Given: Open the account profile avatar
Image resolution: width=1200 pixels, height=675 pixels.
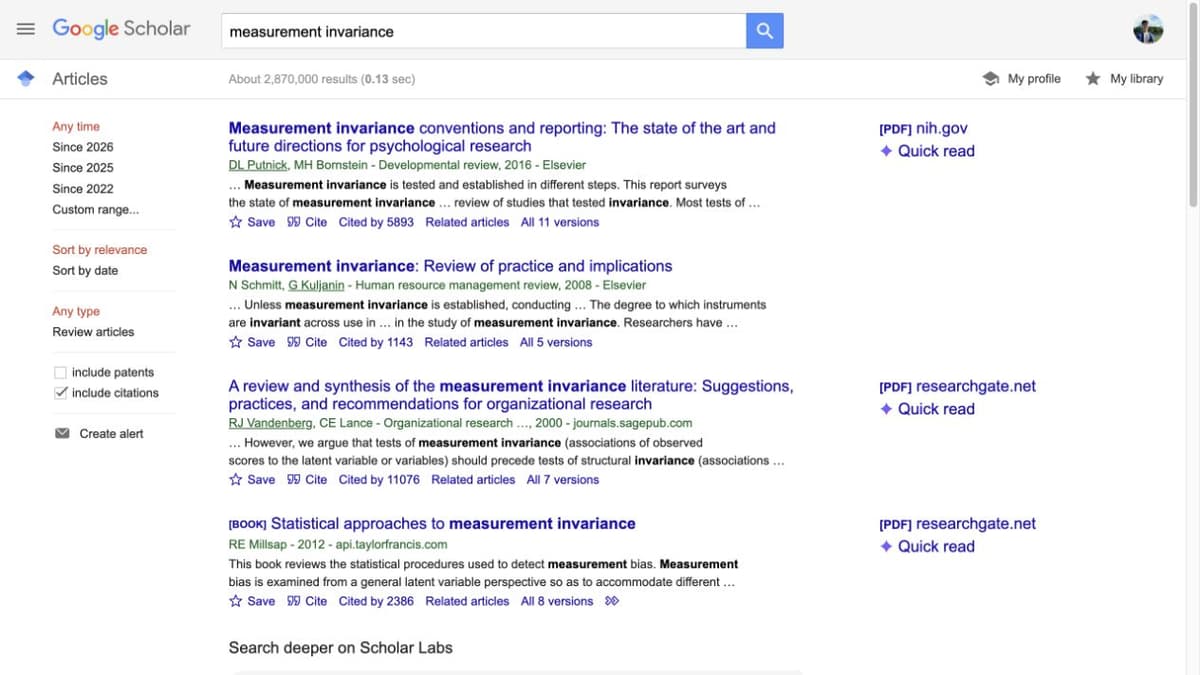Looking at the screenshot, I should [x=1148, y=30].
